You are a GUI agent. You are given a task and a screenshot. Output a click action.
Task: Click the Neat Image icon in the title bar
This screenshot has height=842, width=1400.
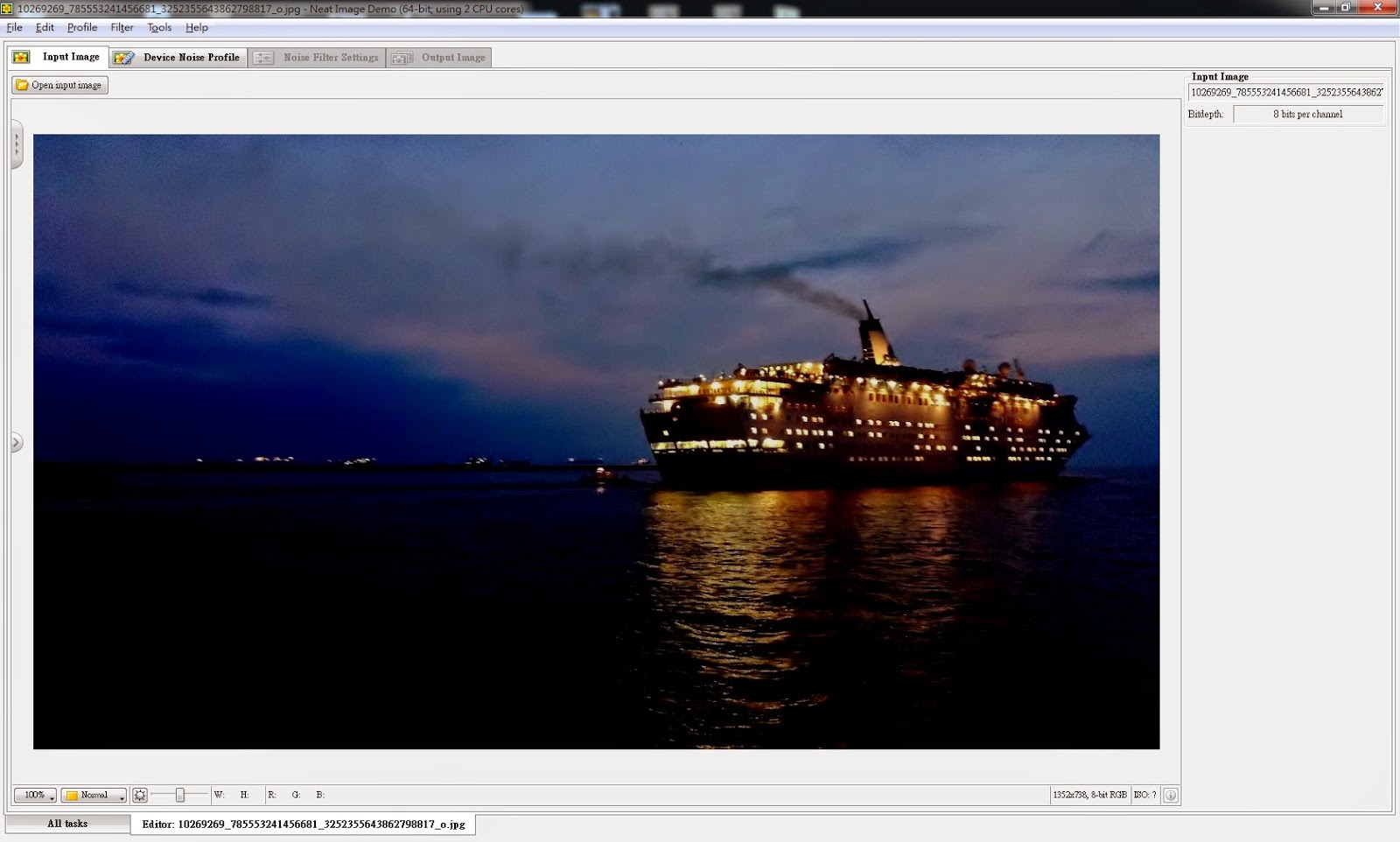(x=7, y=9)
